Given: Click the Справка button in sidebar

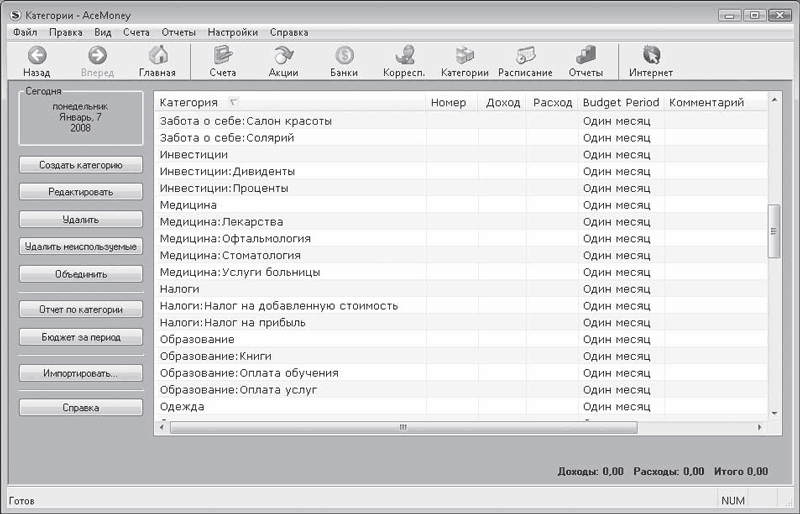Looking at the screenshot, I should [81, 408].
